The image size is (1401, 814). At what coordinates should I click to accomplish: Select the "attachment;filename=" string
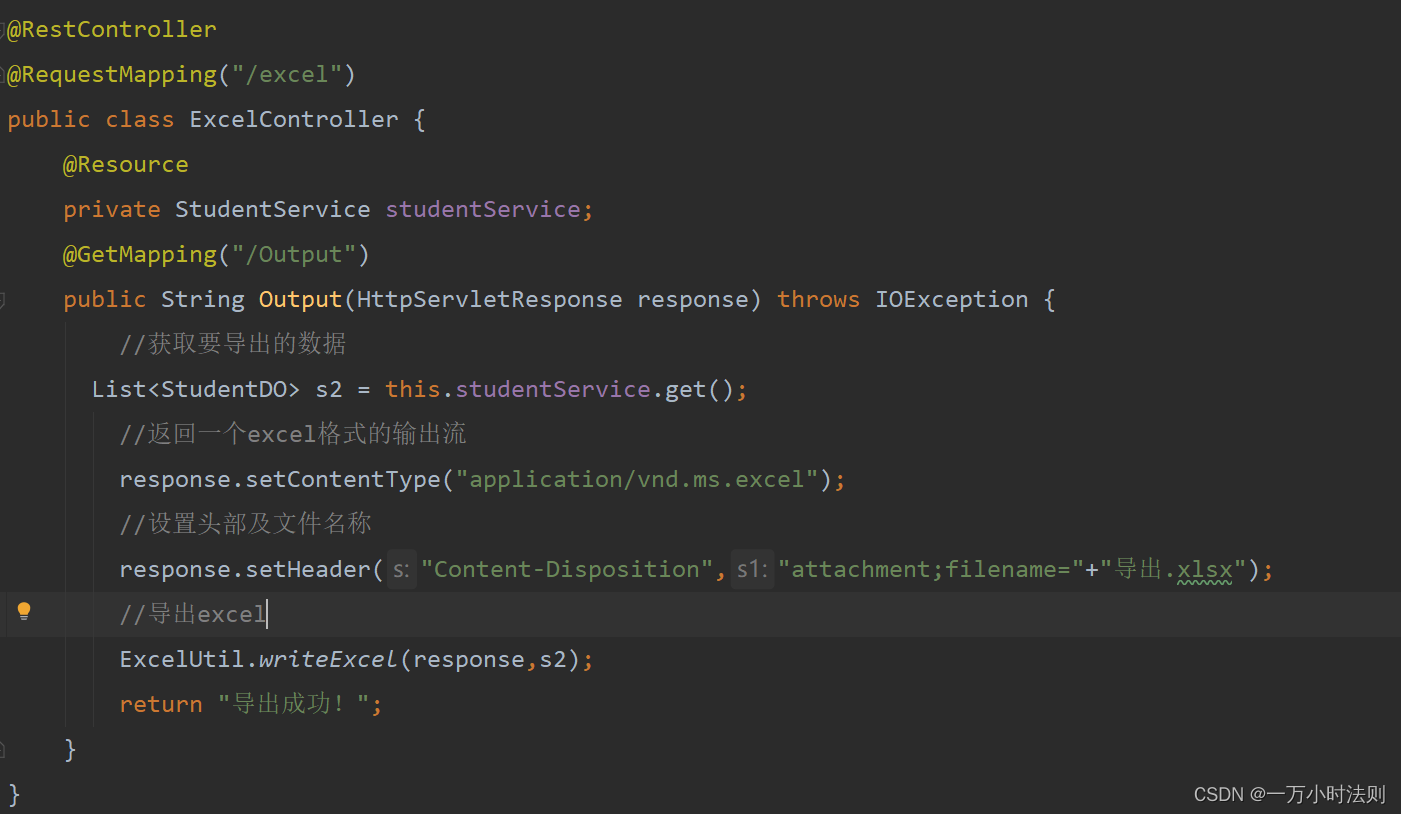(931, 569)
